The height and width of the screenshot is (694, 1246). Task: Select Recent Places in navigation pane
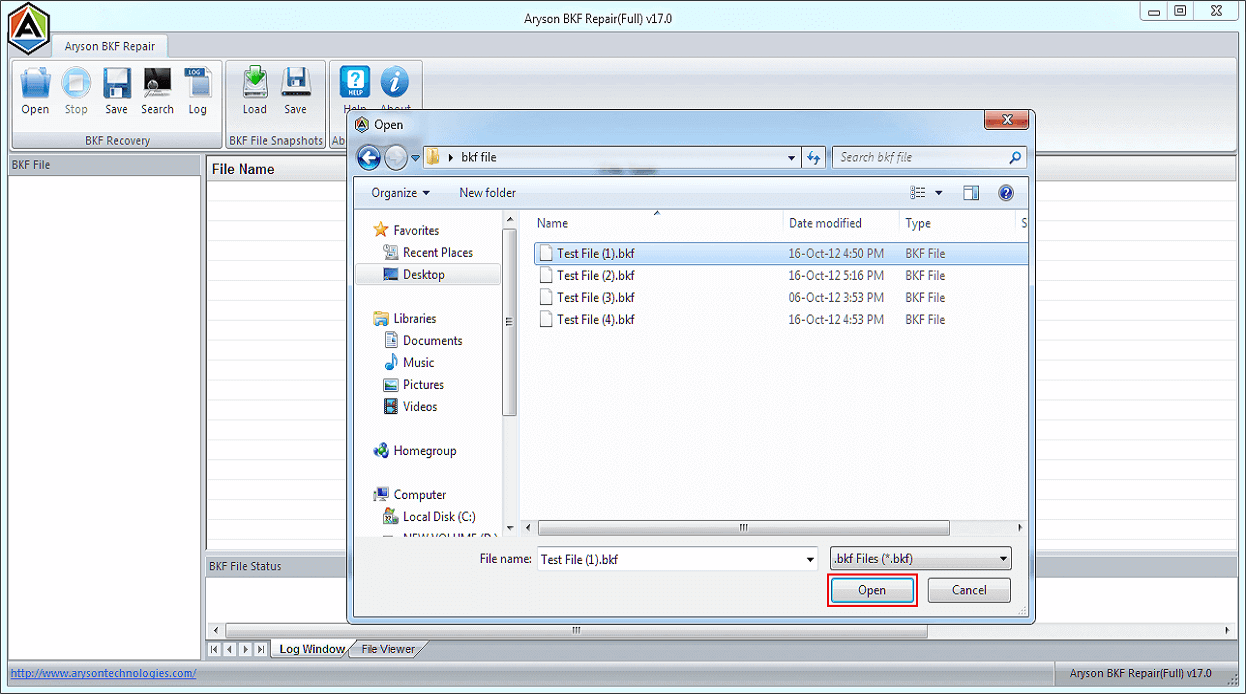click(428, 252)
